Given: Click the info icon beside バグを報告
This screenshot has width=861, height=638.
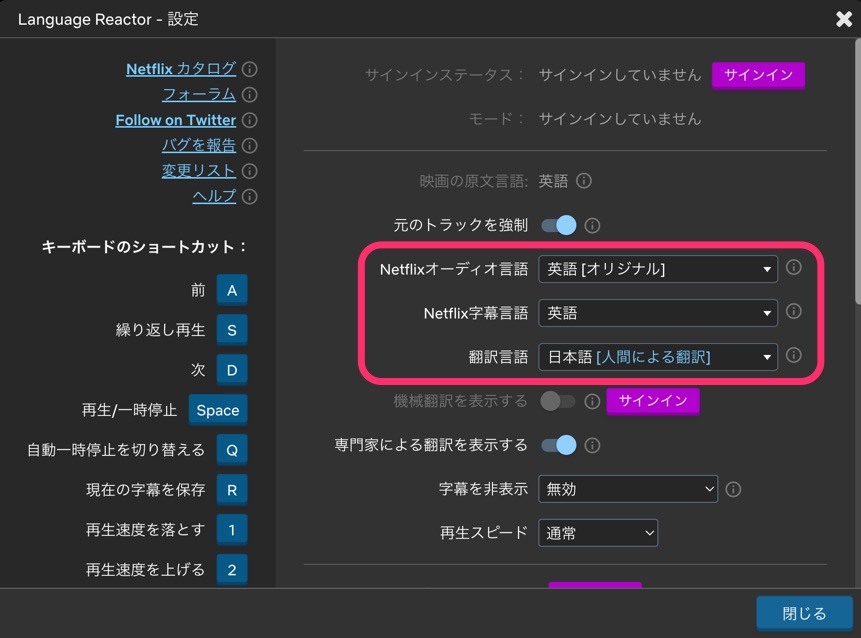Looking at the screenshot, I should coord(248,145).
